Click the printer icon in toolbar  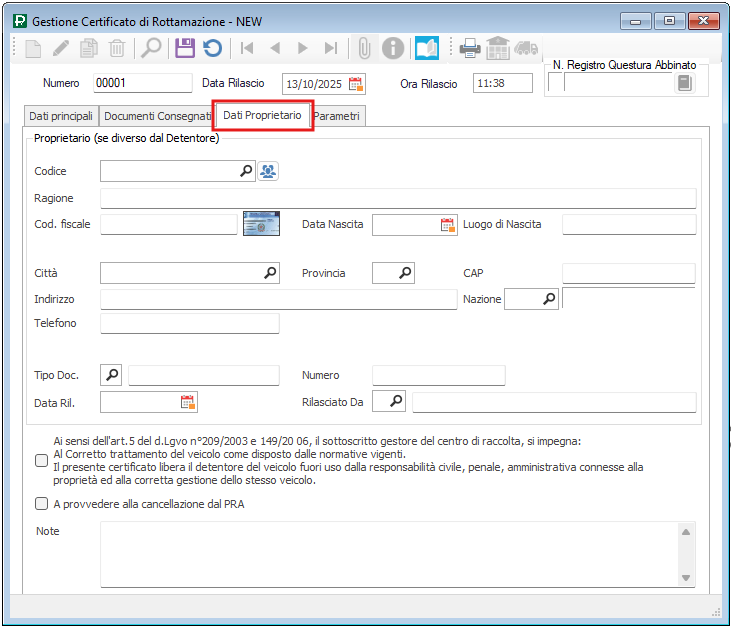(x=469, y=47)
